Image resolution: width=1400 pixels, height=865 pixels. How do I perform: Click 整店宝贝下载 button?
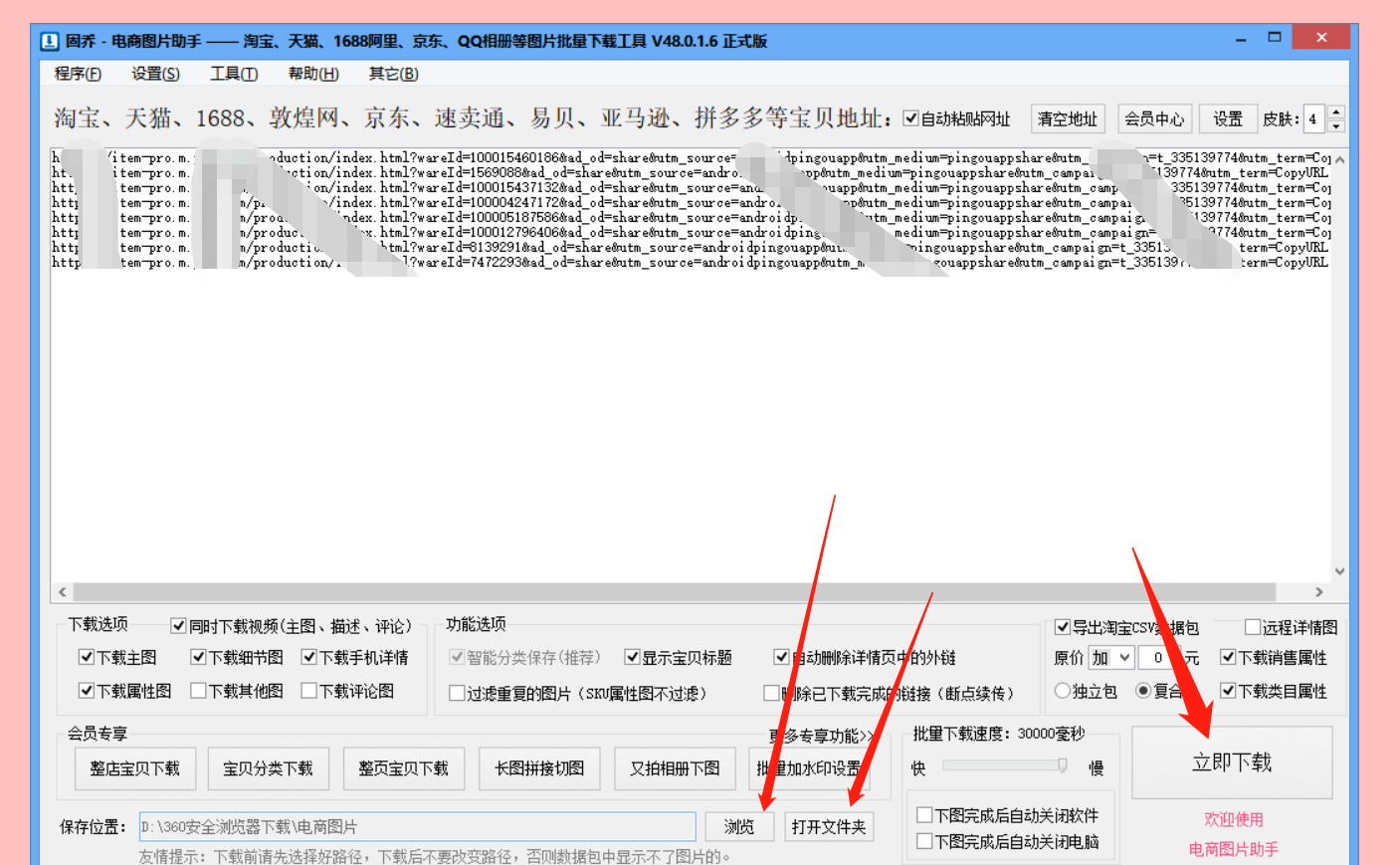[x=135, y=768]
